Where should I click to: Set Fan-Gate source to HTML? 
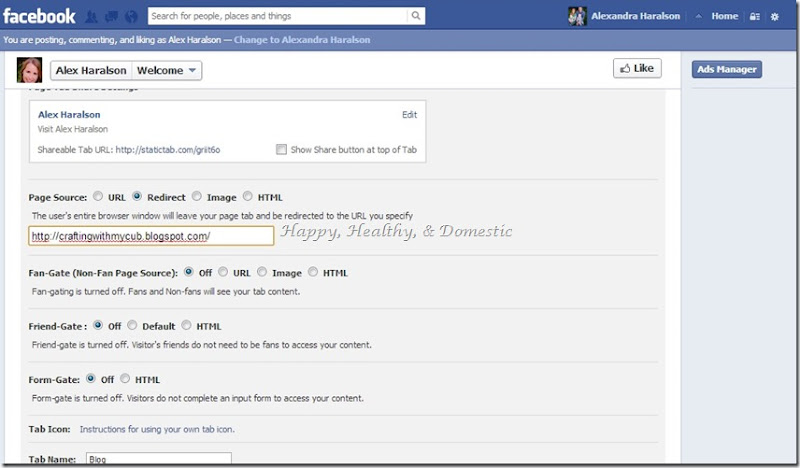[313, 272]
